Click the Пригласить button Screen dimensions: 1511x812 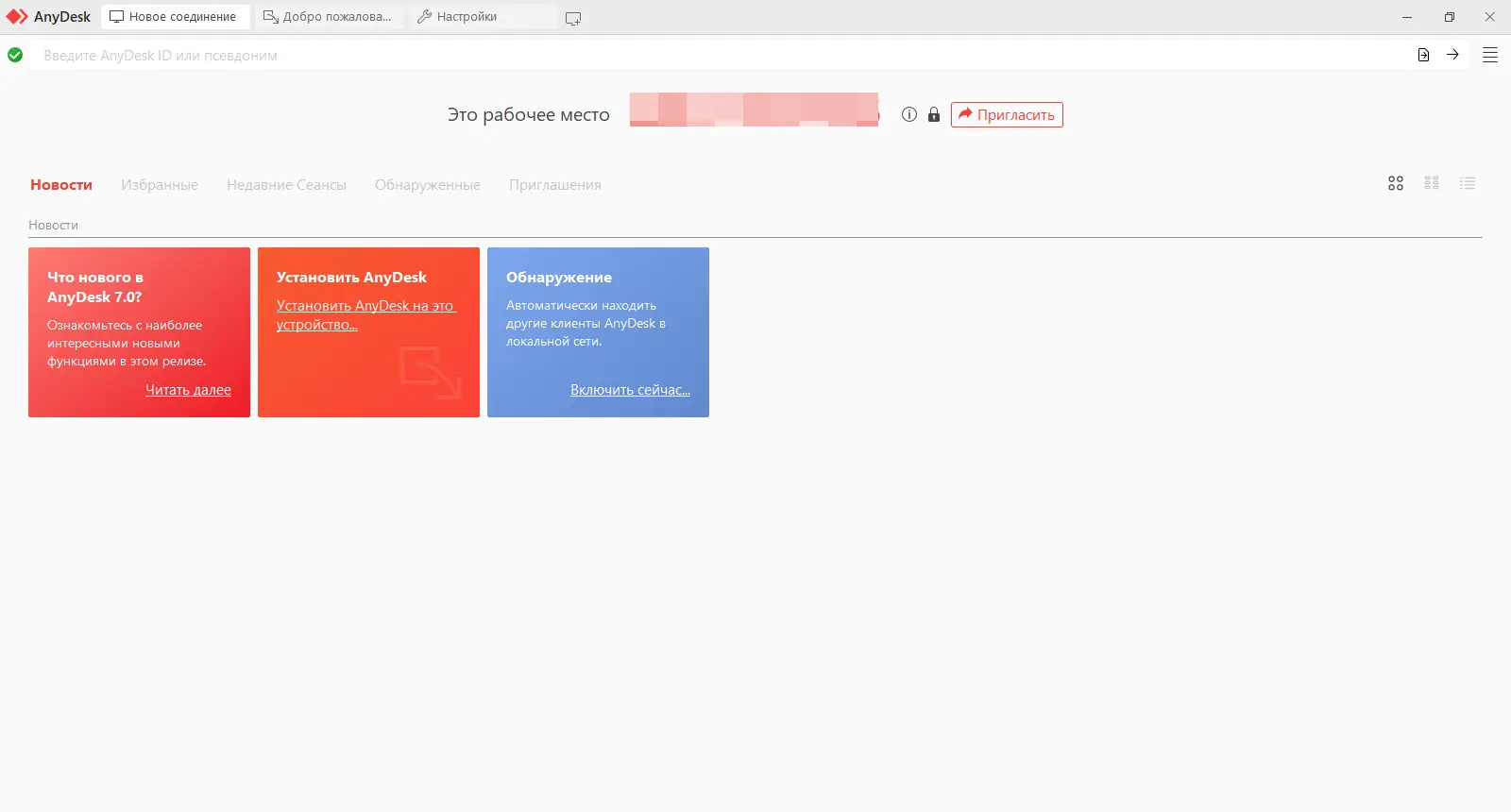[x=1007, y=115]
